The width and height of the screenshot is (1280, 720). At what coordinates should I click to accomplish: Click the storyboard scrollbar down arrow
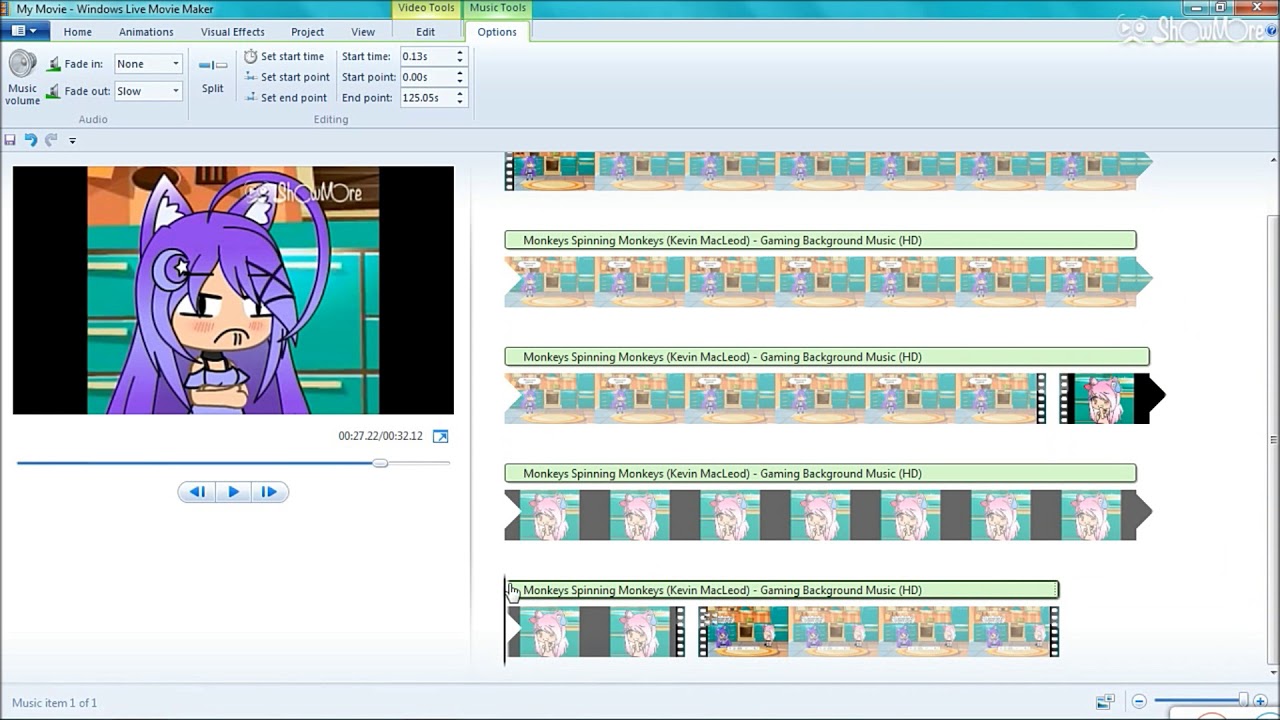1273,673
